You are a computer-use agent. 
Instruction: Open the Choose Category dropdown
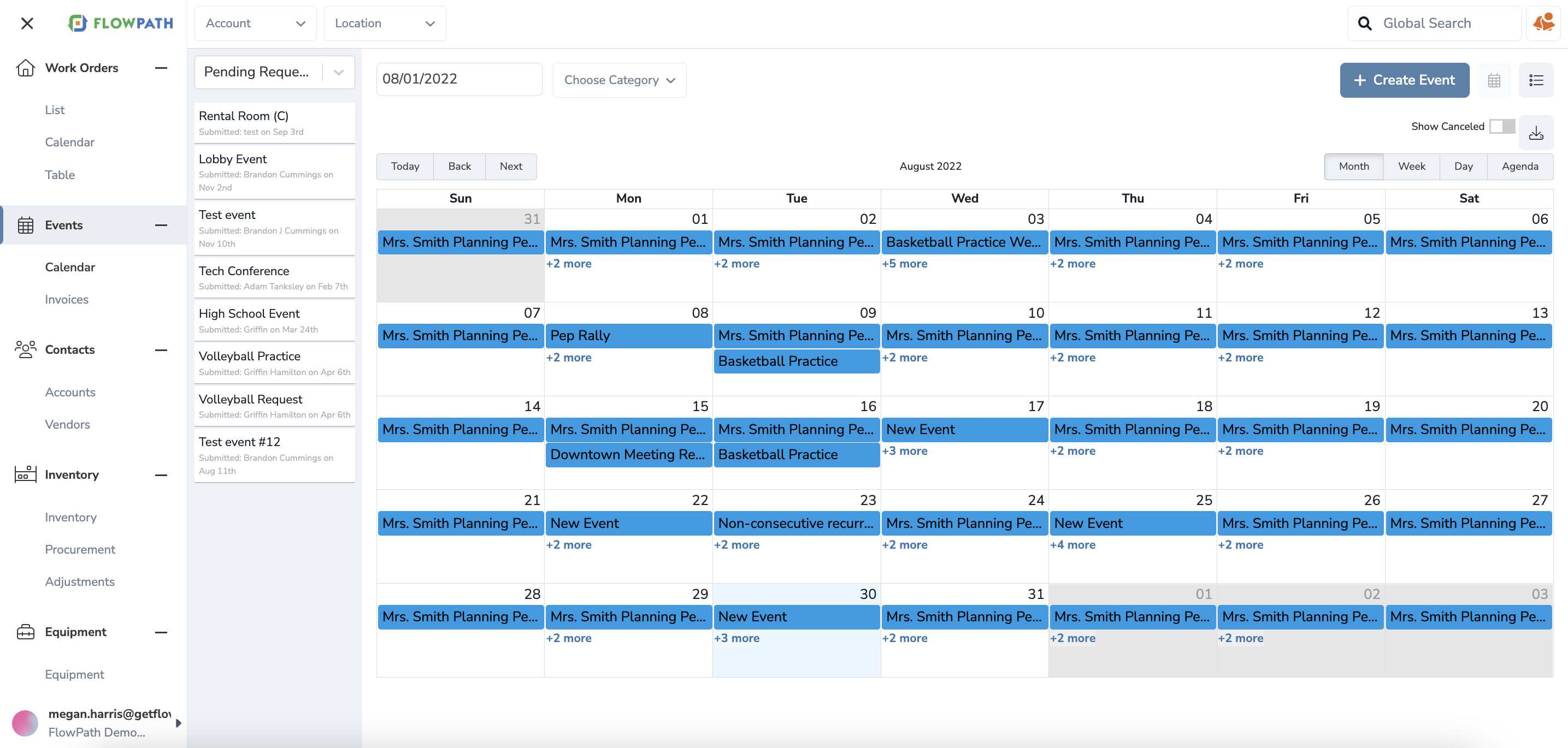(619, 80)
